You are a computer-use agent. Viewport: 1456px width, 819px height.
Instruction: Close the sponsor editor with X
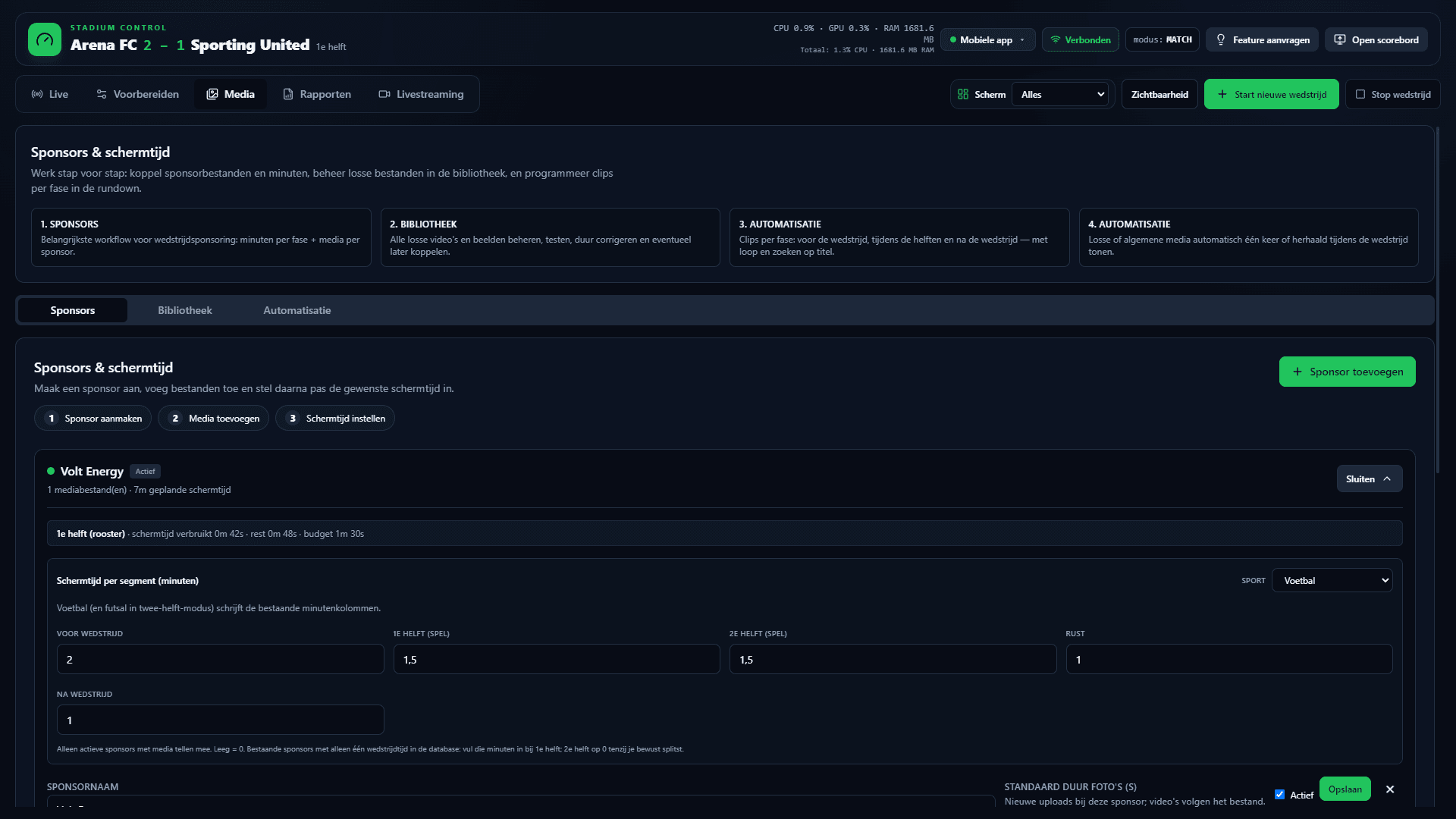(1390, 789)
